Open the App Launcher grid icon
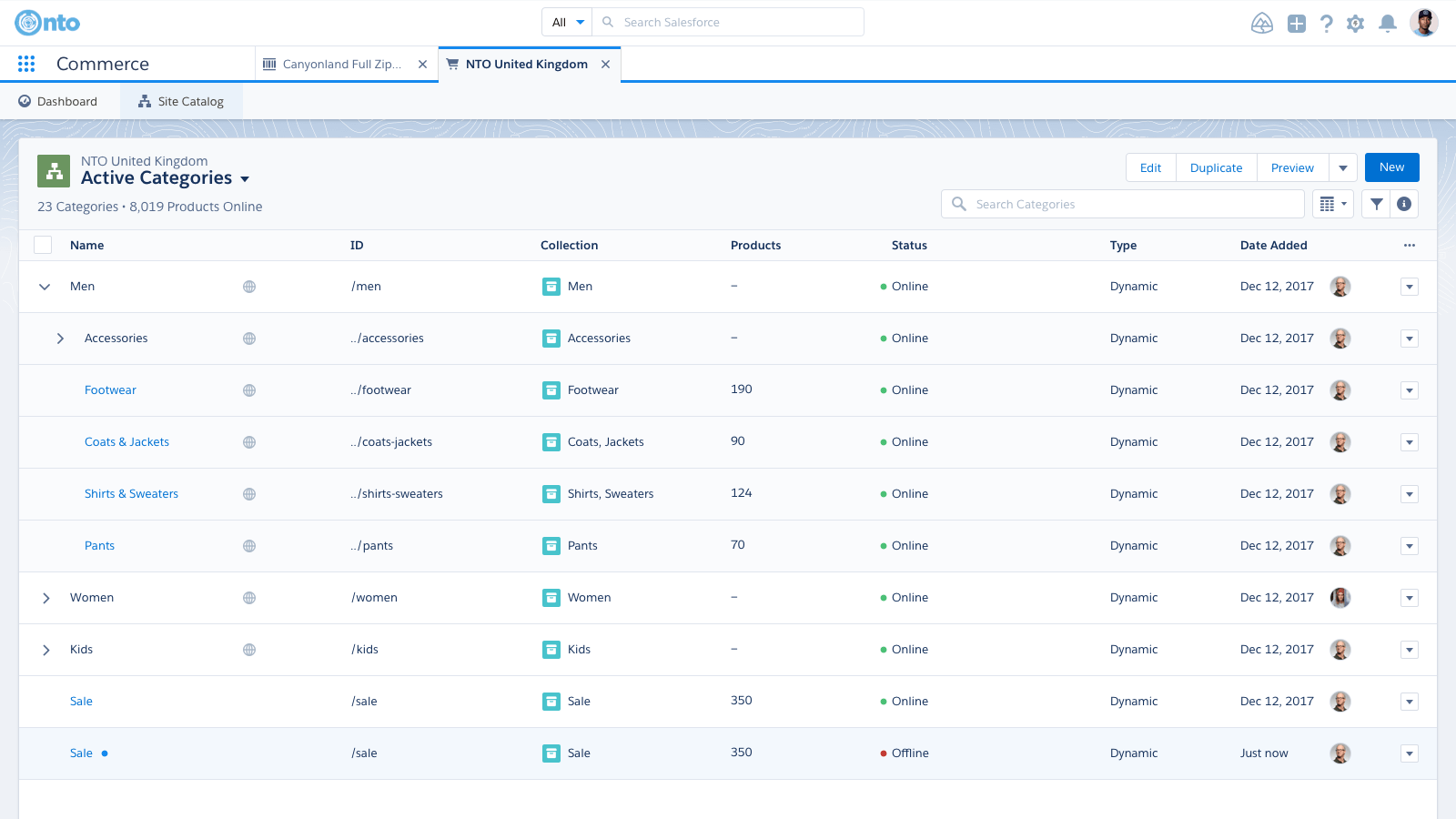Viewport: 1456px width, 819px height. coord(26,64)
